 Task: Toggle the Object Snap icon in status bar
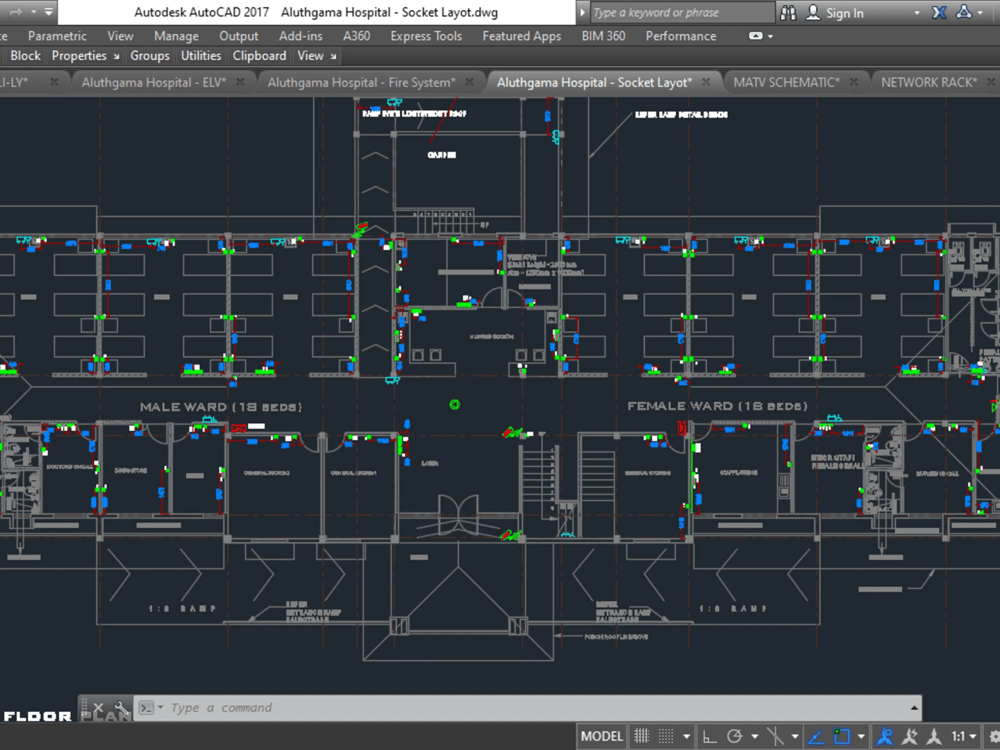tap(840, 737)
